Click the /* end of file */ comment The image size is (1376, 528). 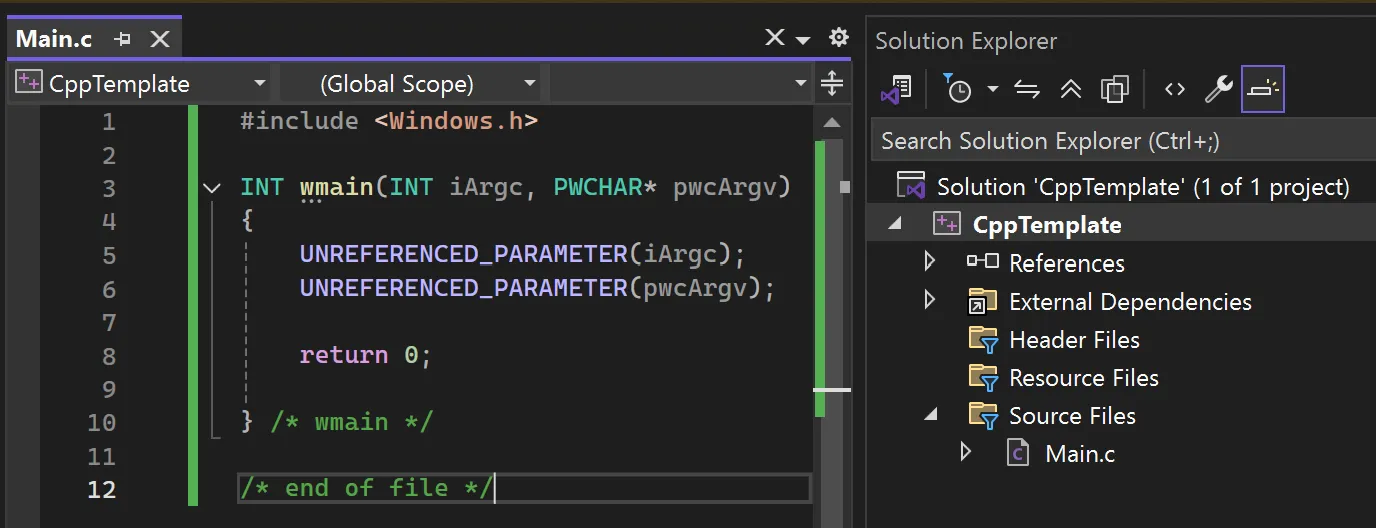click(x=367, y=488)
